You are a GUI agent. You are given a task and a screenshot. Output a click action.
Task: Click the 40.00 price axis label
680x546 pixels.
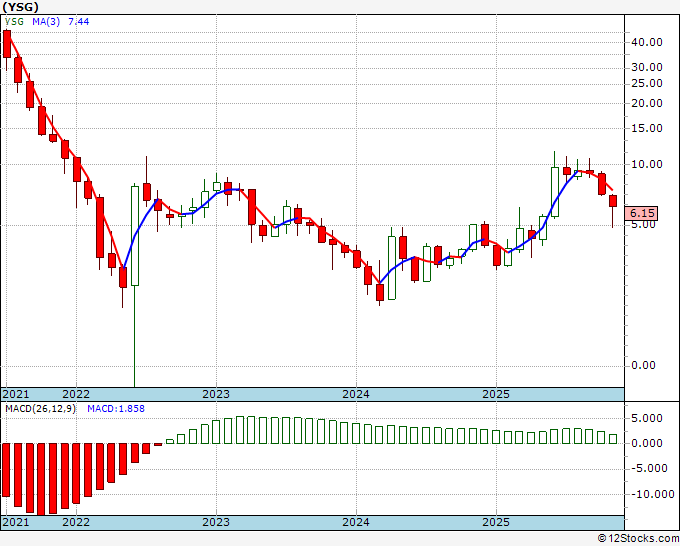[x=647, y=43]
